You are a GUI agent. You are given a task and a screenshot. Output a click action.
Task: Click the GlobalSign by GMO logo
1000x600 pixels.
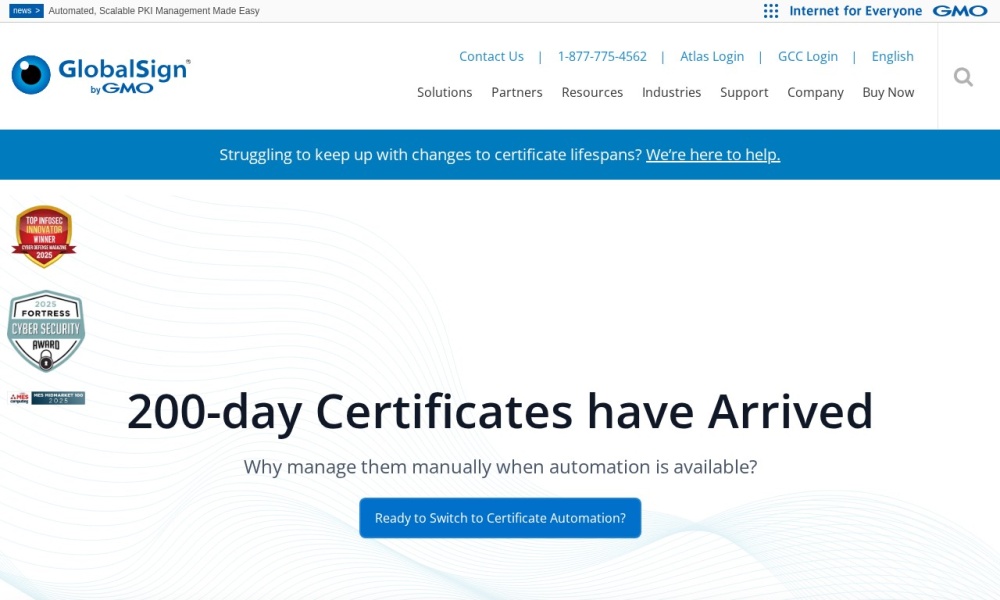pyautogui.click(x=101, y=75)
